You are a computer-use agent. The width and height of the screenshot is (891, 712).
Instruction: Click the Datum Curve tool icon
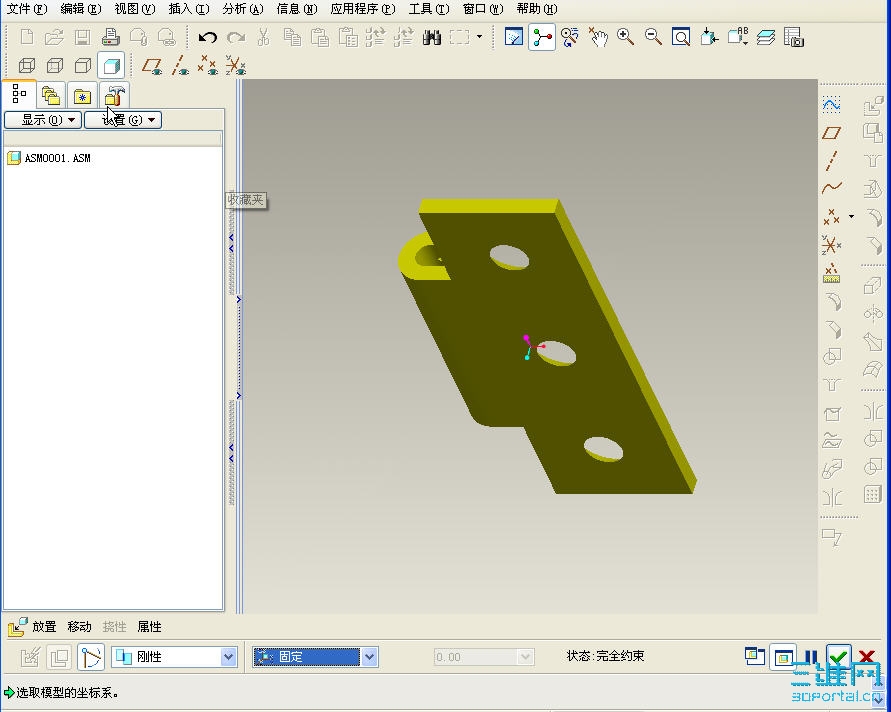831,188
